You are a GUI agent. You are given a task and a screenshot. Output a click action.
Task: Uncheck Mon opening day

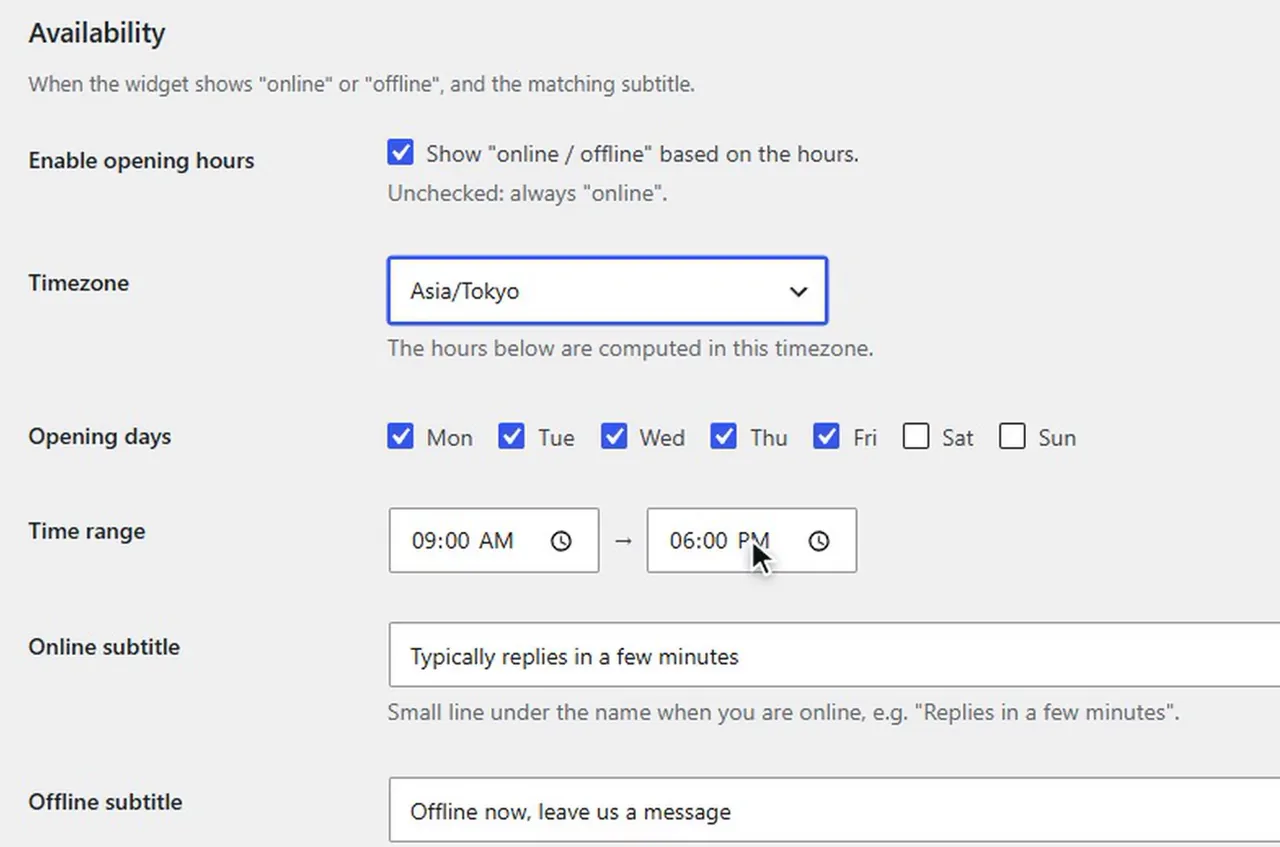point(400,437)
